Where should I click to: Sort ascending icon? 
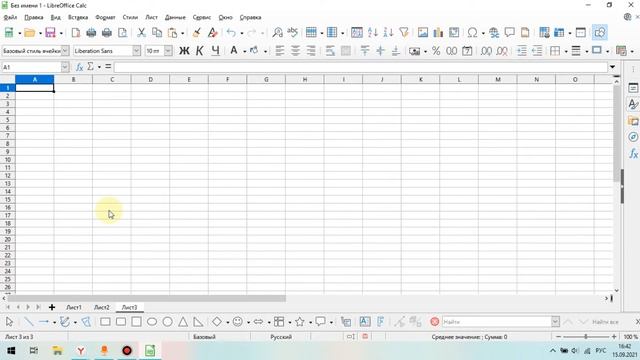tap(372, 33)
